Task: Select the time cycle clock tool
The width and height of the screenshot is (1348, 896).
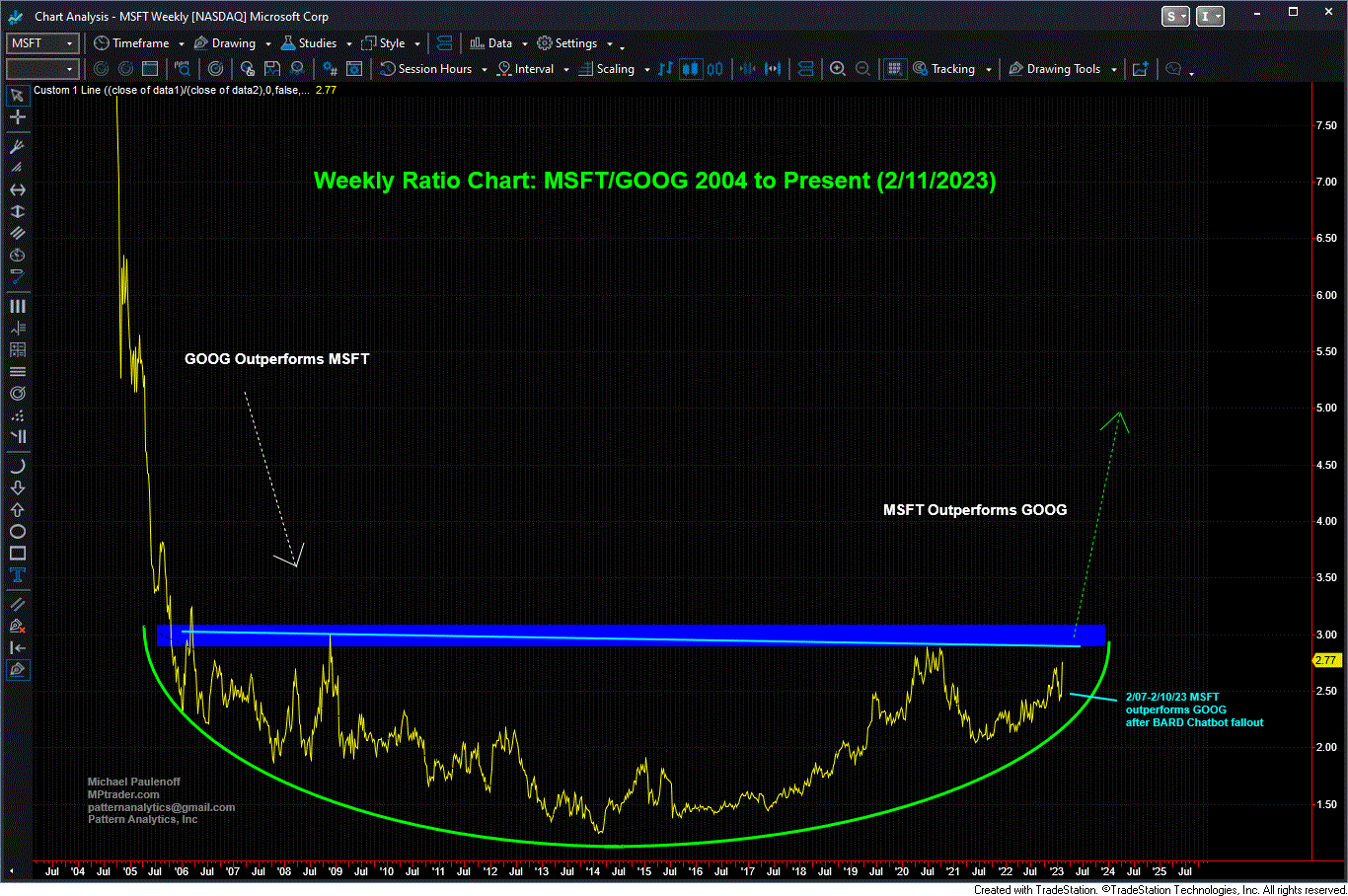Action: [17, 255]
